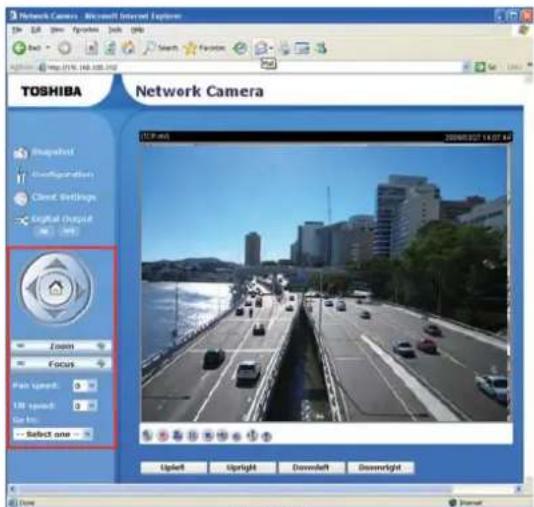Click the Print toolbar icon
Viewport: 534px width, 507px height.
point(285,48)
